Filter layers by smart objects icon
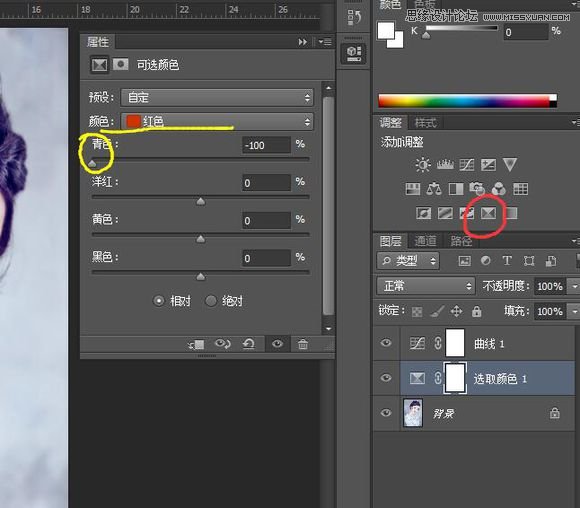This screenshot has width=580, height=508. [551, 261]
